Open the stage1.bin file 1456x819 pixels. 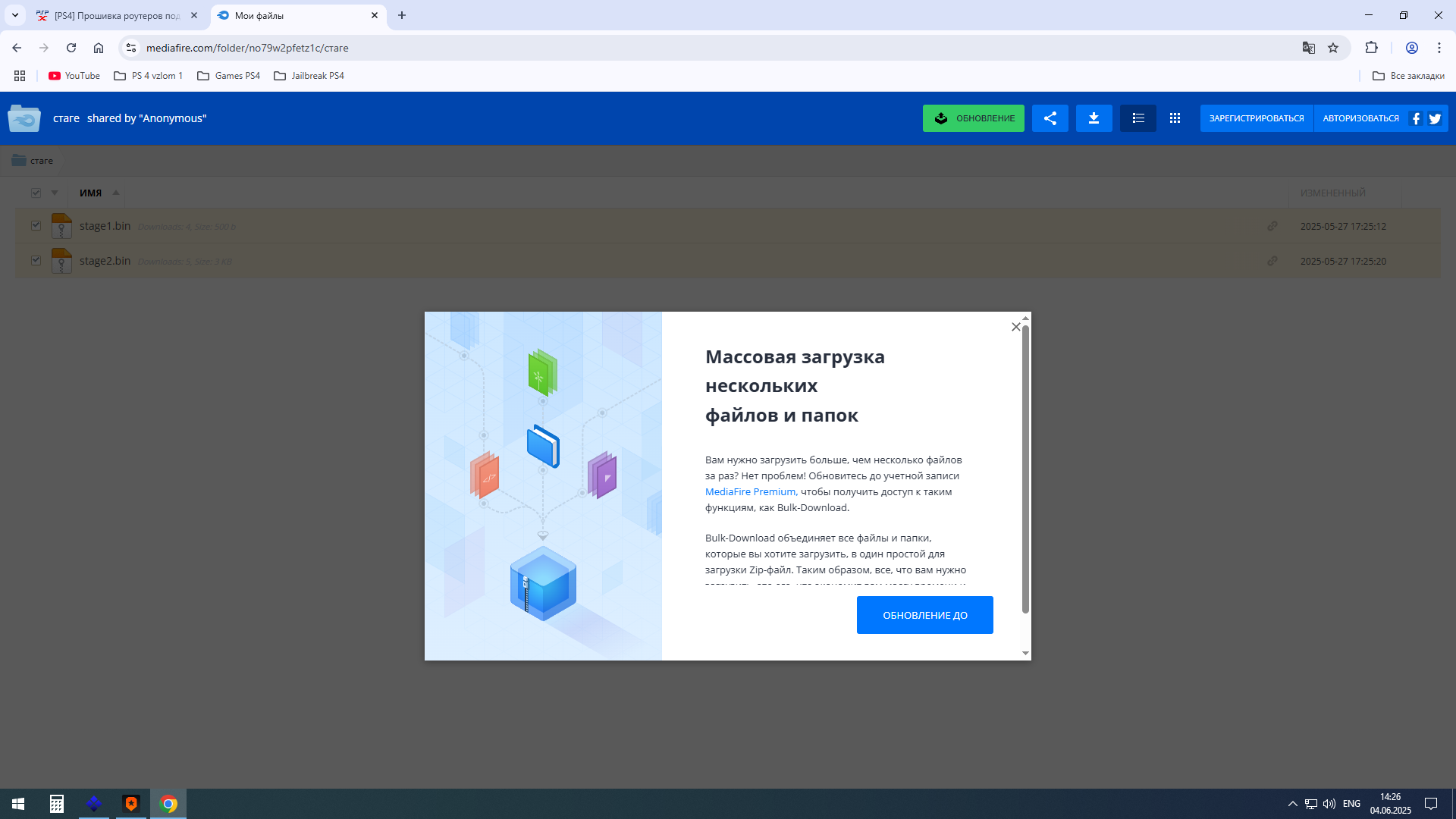(105, 226)
